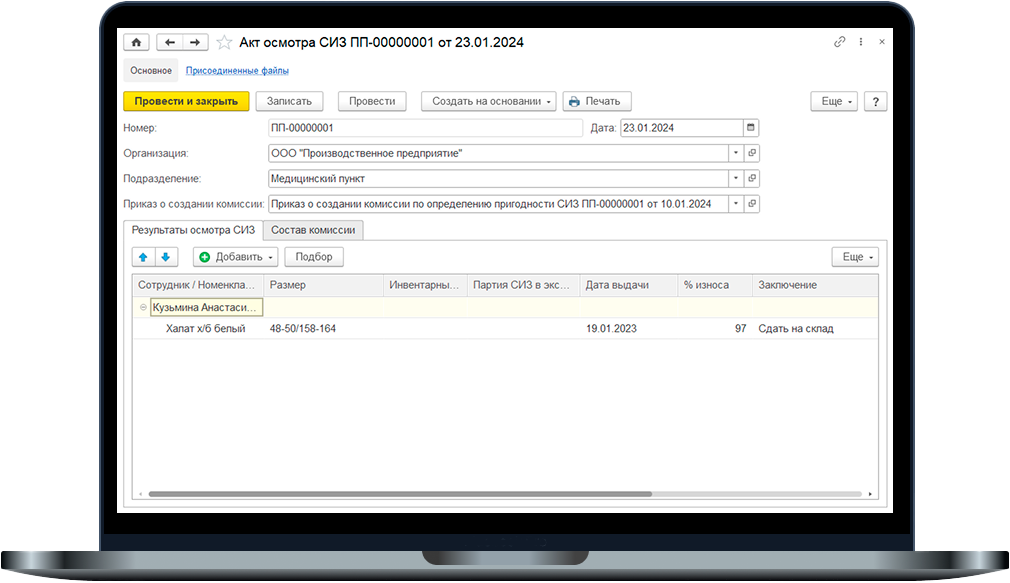Open the Создать на основании dropdown
This screenshot has width=1010, height=583.
tap(489, 101)
